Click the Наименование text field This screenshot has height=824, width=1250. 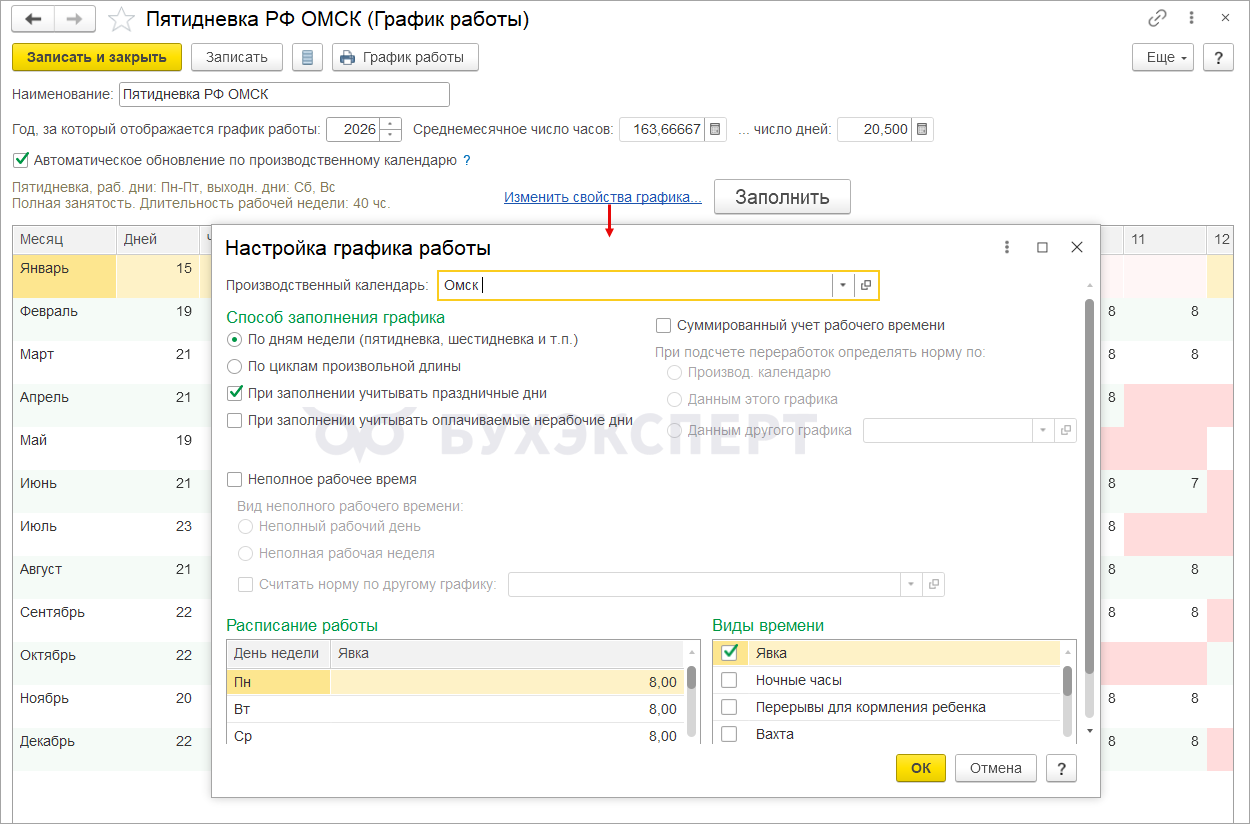284,94
